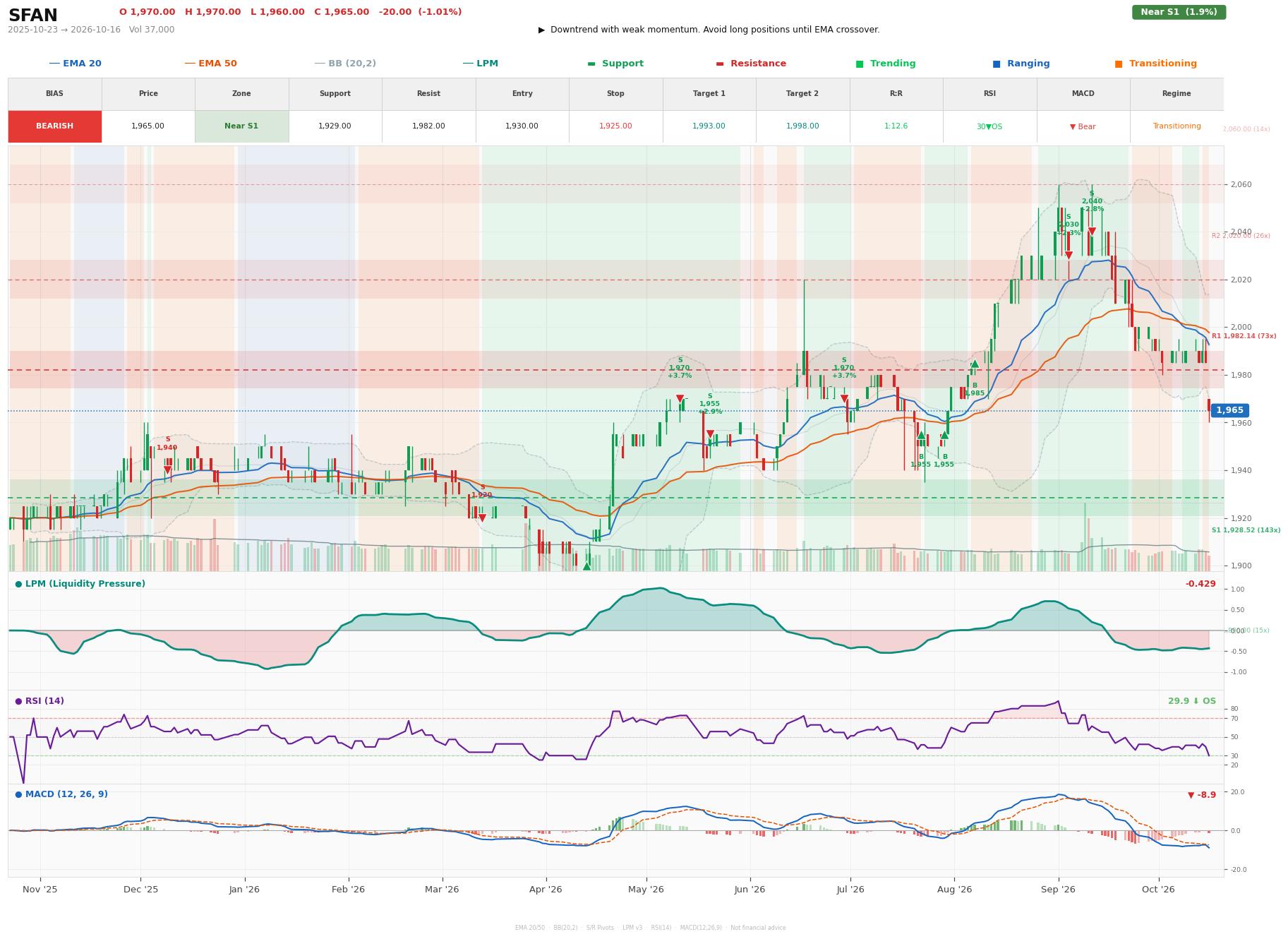The width and height of the screenshot is (1288, 939).
Task: Click the Target 1 value 1,993.00
Action: click(709, 126)
